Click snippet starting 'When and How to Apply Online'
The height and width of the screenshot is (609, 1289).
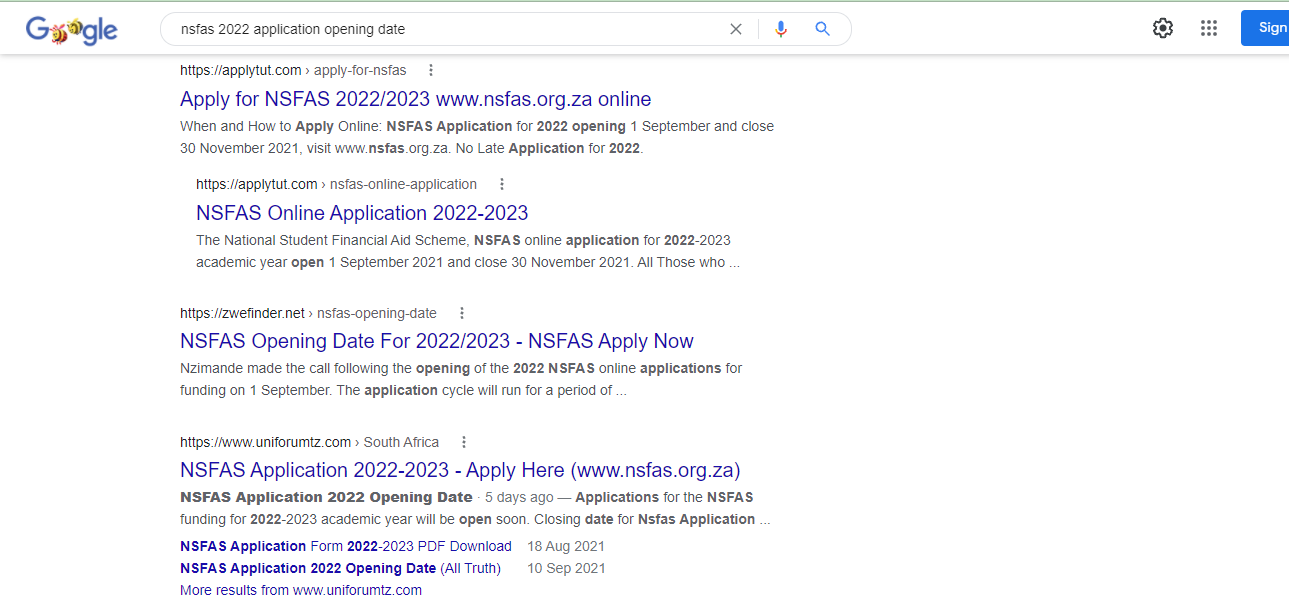tap(477, 137)
